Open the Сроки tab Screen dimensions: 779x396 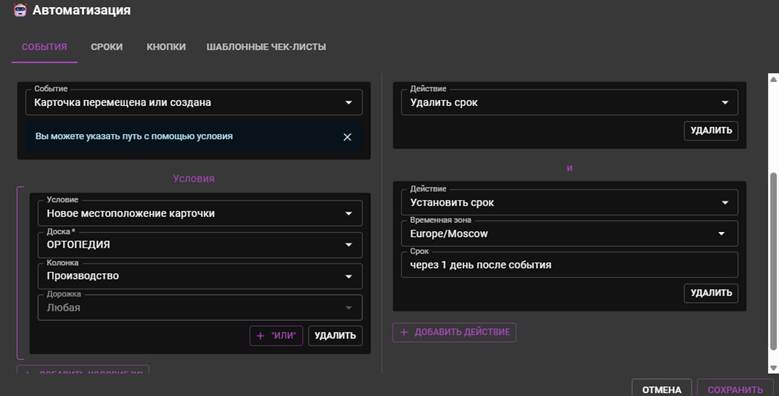(106, 47)
